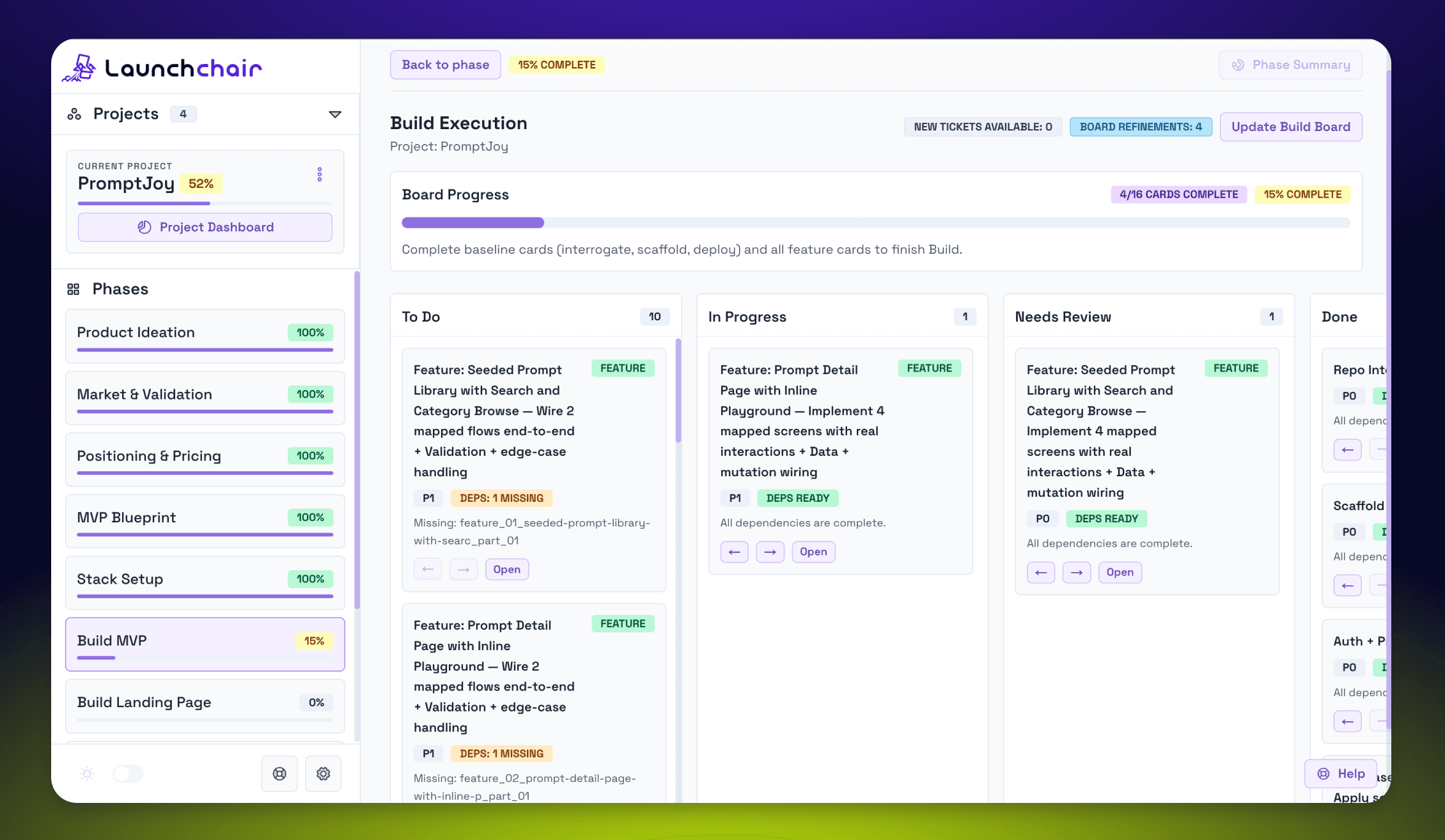Open settings via the gear icon
This screenshot has height=840, width=1445.
point(323,774)
